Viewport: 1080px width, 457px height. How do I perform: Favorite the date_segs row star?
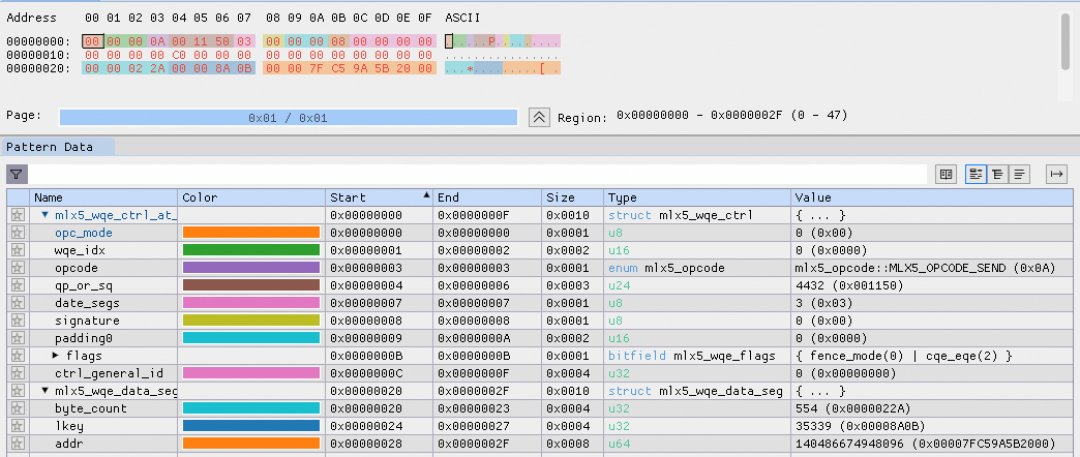coord(17,303)
